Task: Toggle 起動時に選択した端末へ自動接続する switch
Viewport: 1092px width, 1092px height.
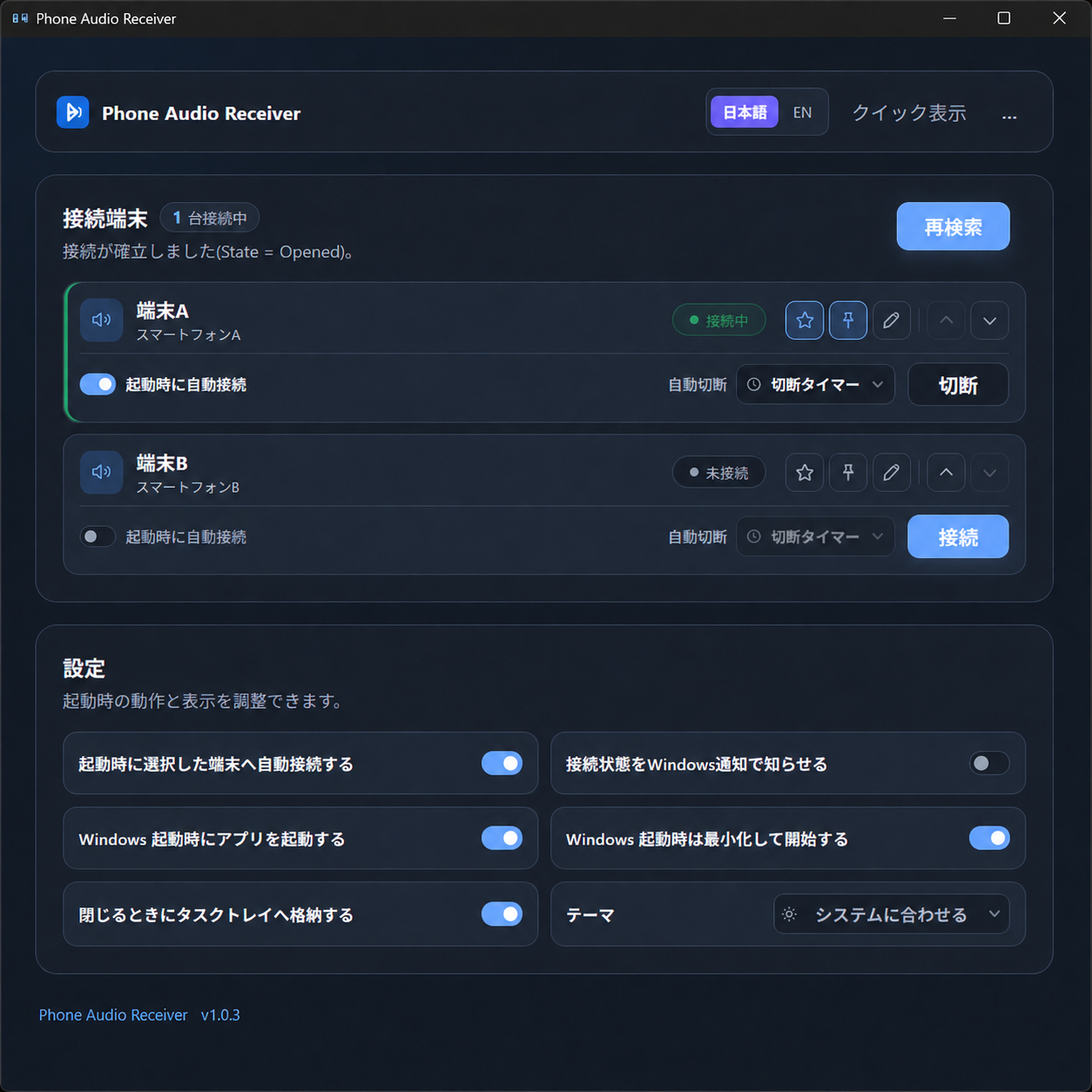Action: [502, 764]
